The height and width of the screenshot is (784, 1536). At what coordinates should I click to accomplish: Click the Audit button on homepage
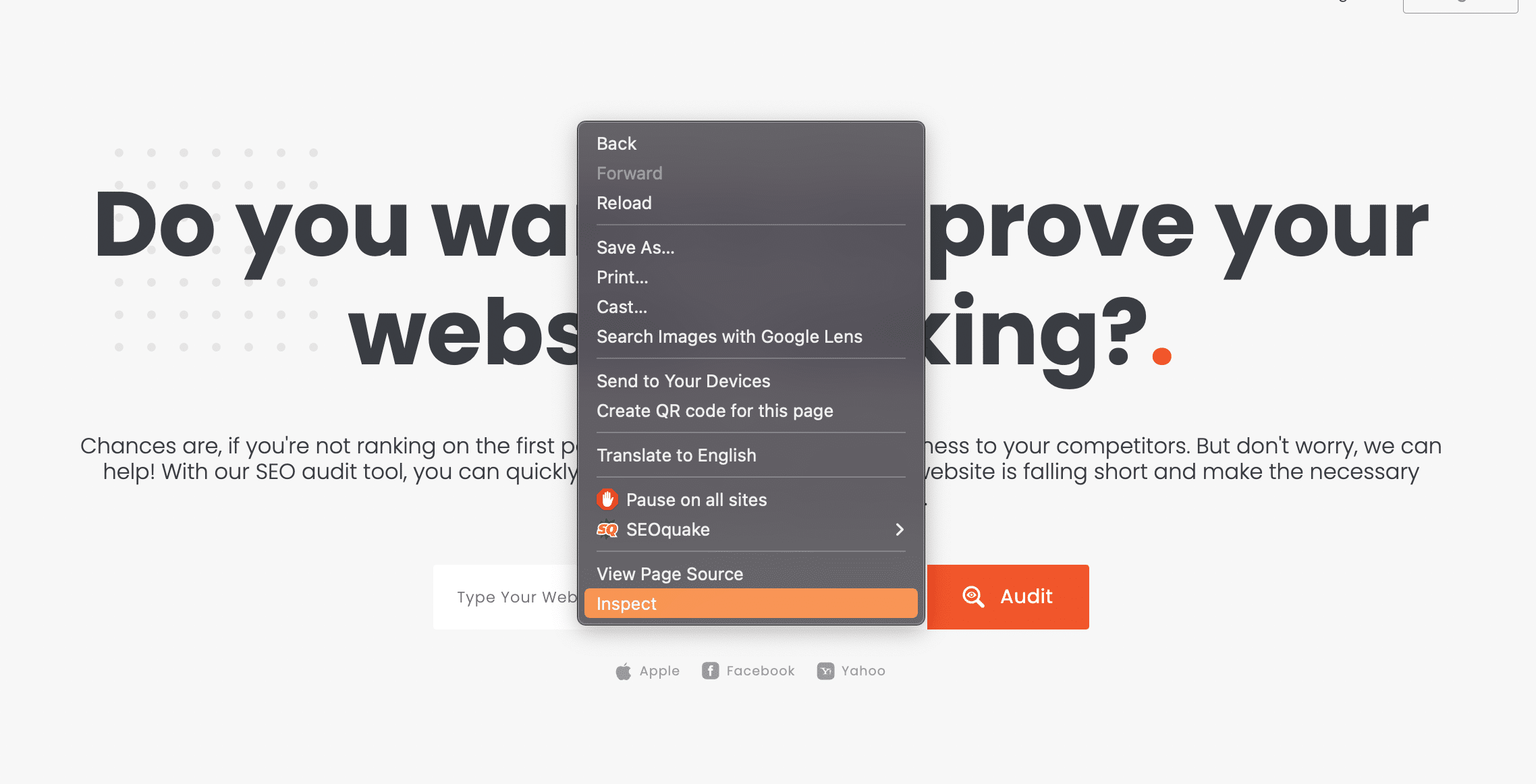pyautogui.click(x=1008, y=597)
